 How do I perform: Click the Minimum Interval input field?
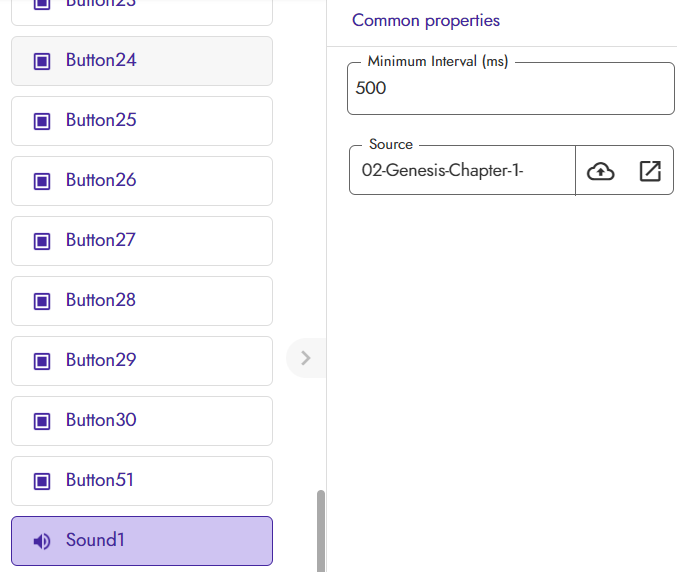click(x=511, y=89)
